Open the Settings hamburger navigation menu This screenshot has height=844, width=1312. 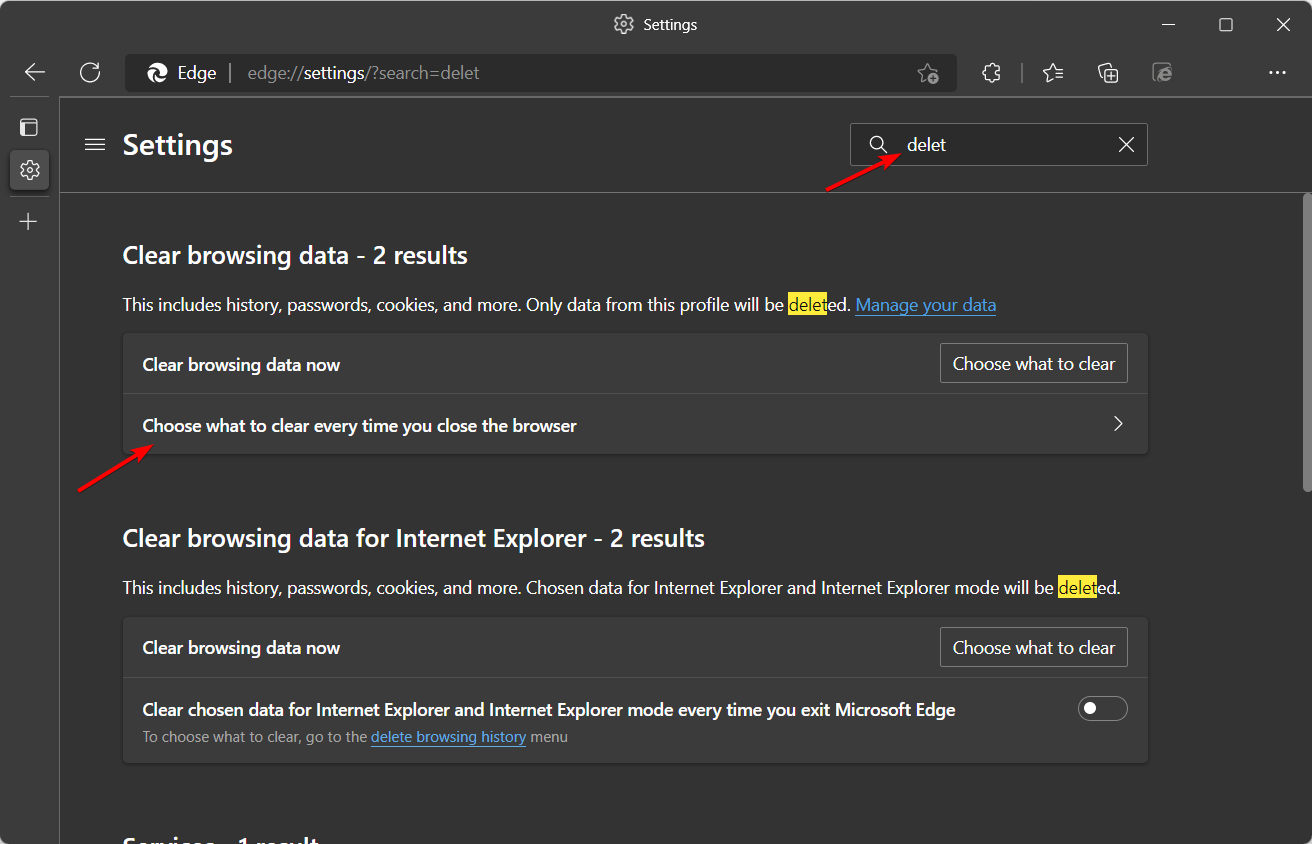(95, 145)
